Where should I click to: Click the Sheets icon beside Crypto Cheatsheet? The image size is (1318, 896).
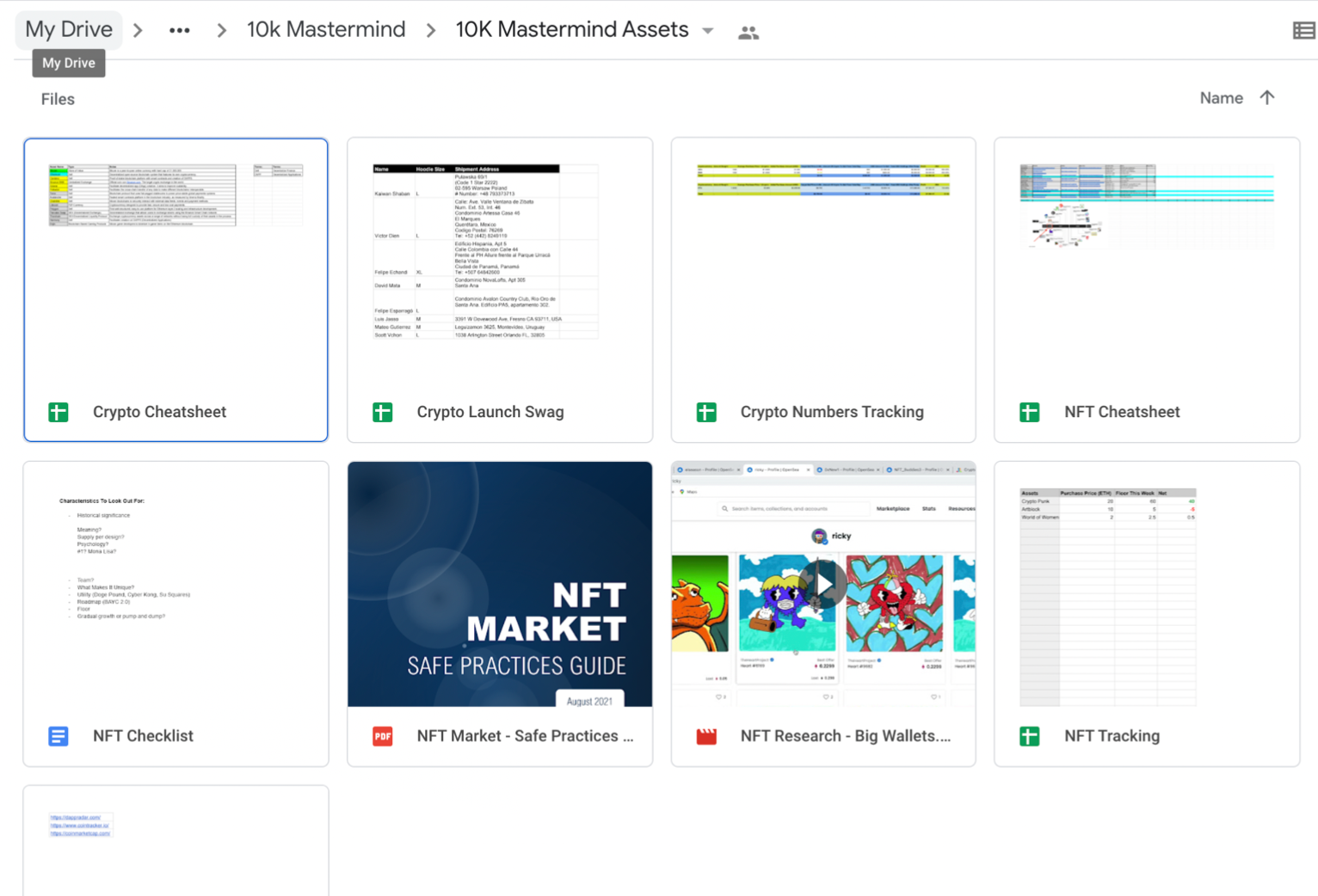coord(59,412)
